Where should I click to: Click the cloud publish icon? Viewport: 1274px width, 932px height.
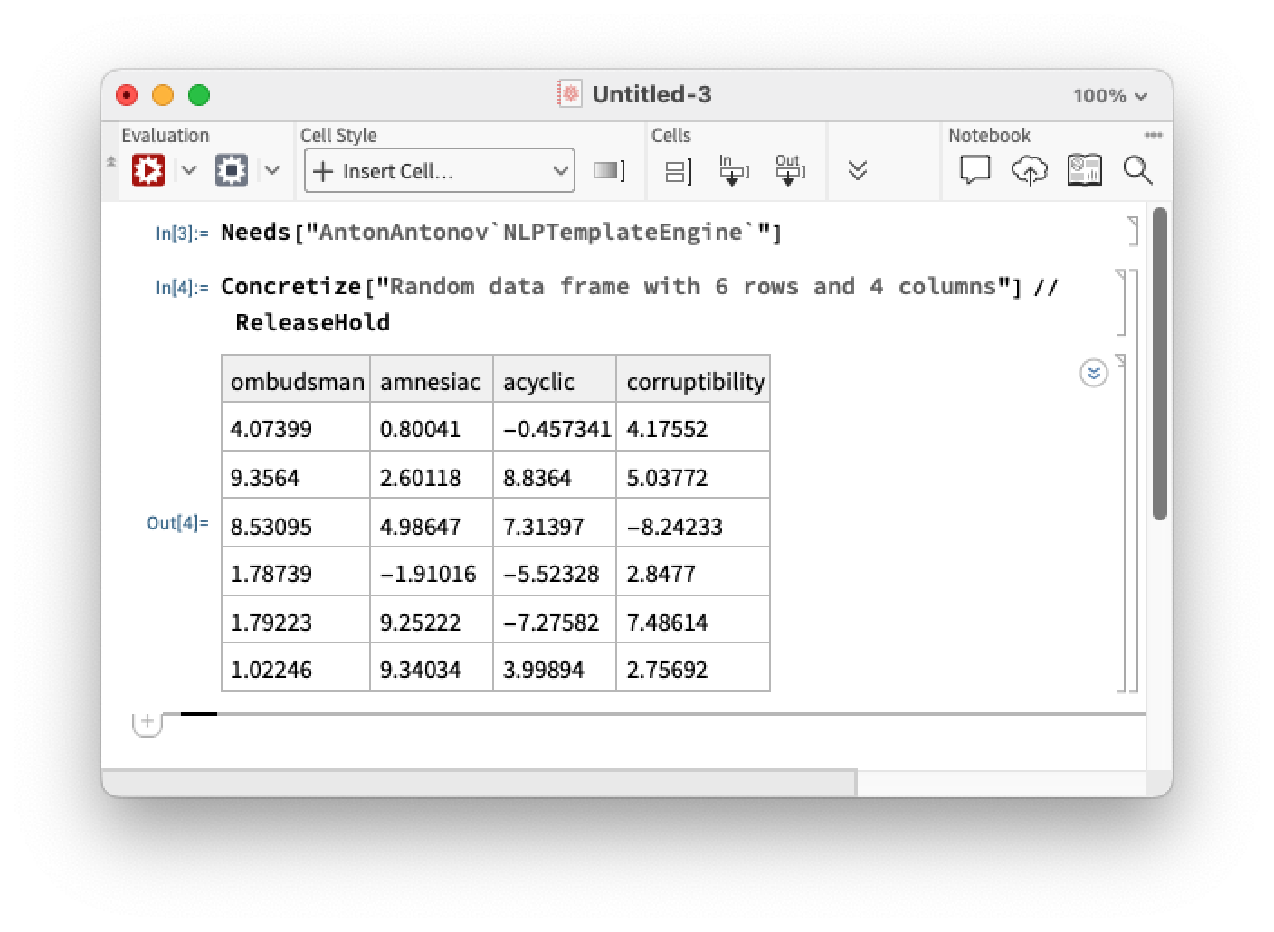coord(1029,171)
